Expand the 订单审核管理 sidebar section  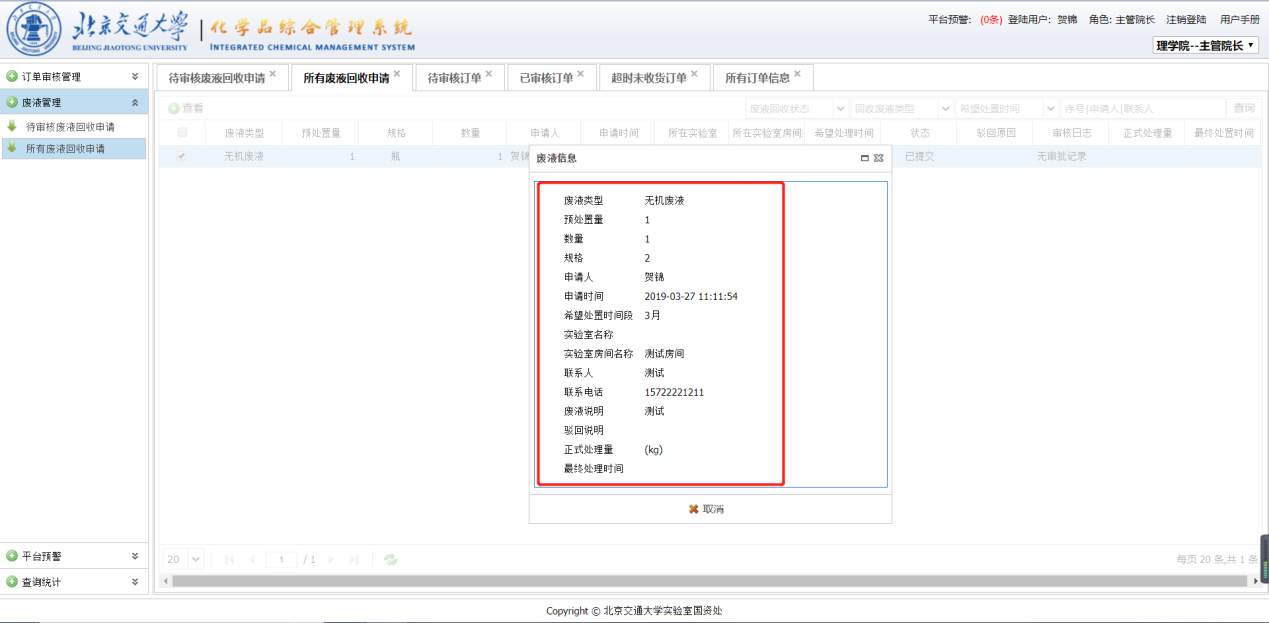[x=135, y=76]
